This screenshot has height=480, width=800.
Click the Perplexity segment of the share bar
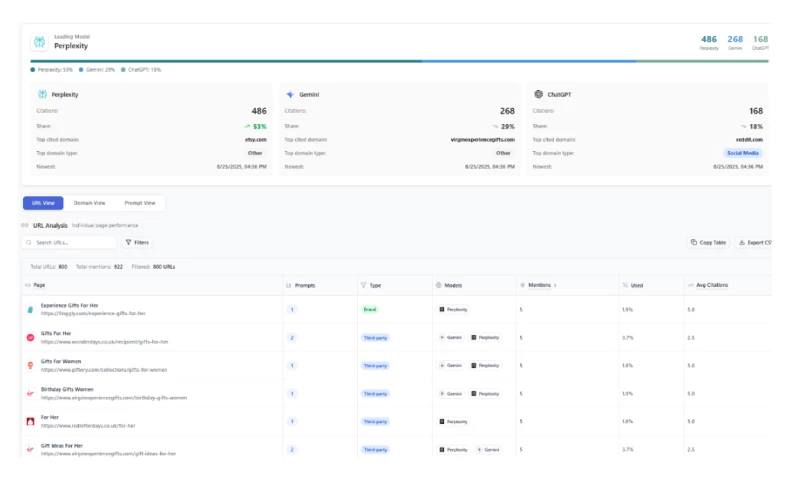point(226,61)
